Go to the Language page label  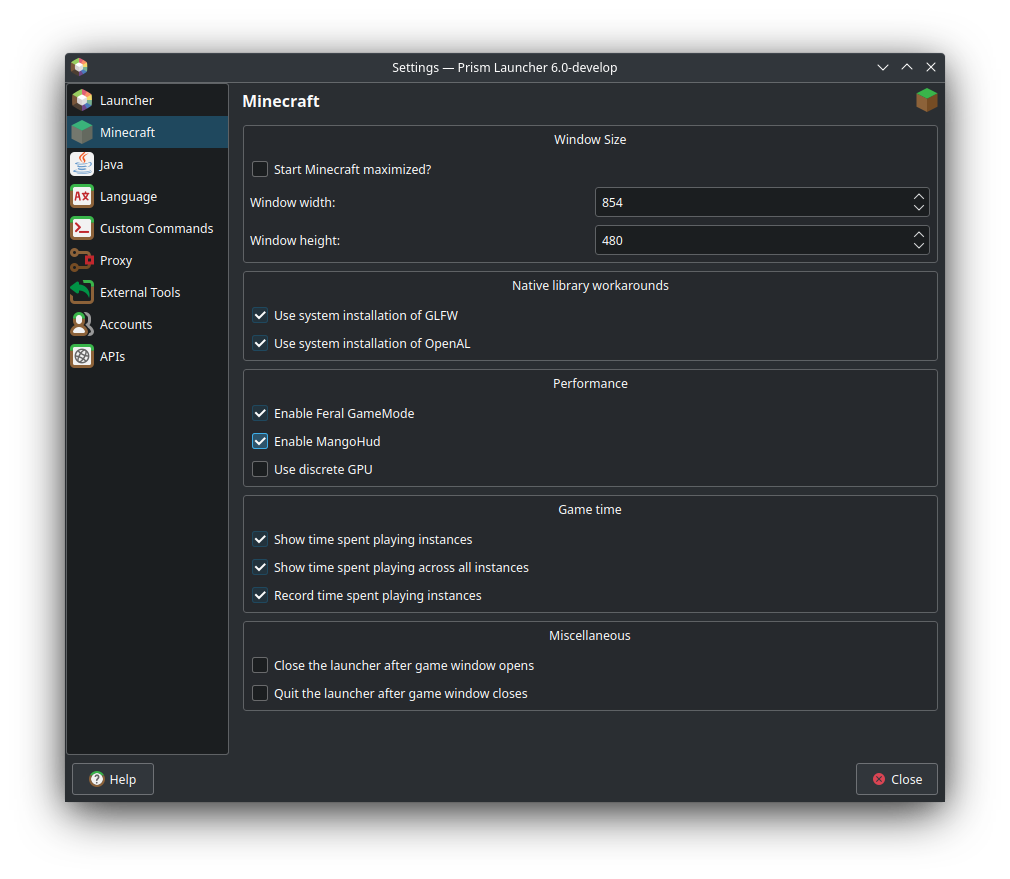128,196
